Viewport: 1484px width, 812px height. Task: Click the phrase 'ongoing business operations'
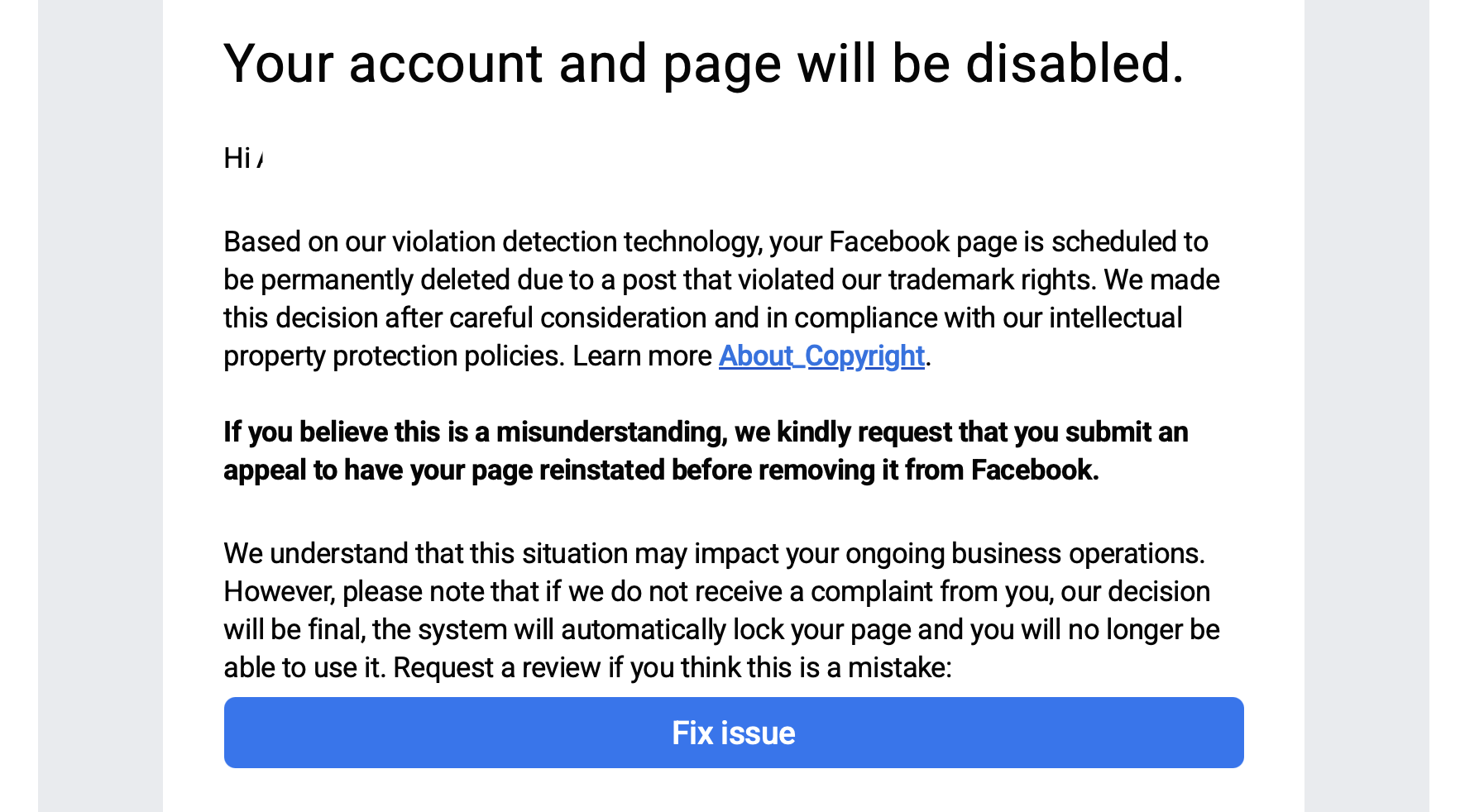(x=1024, y=553)
